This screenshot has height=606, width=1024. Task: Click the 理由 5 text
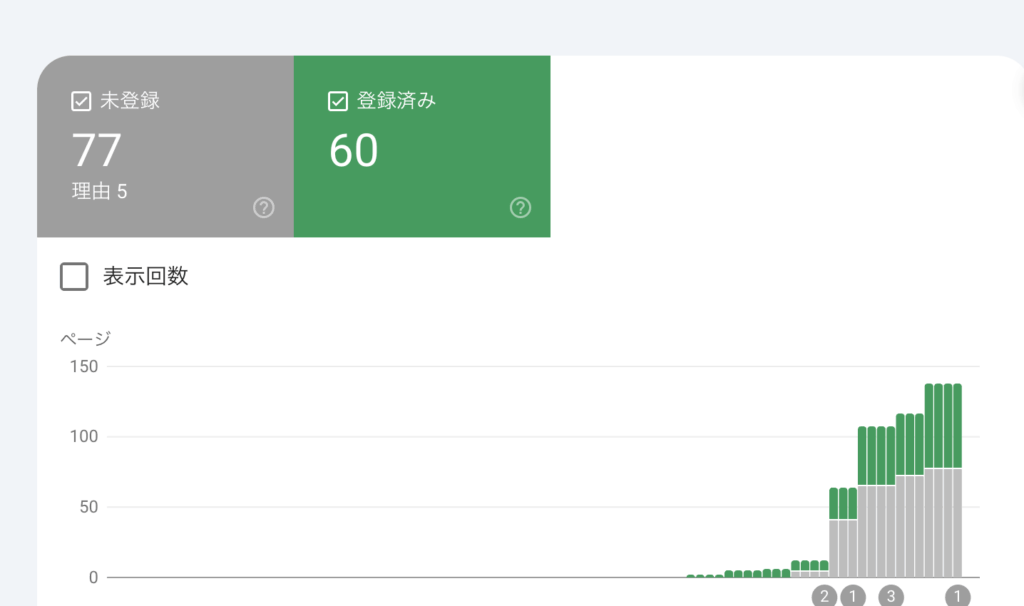[x=99, y=191]
